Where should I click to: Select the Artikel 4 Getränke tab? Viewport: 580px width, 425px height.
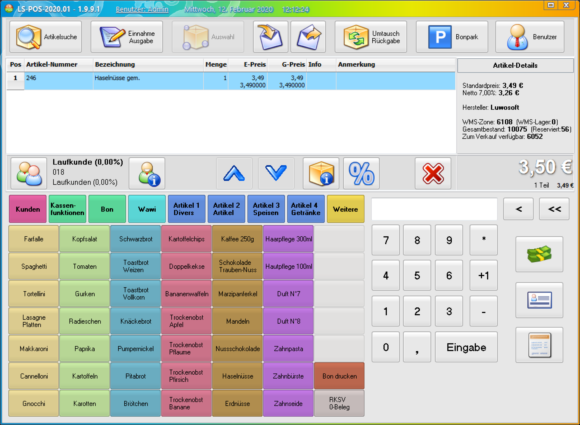[306, 209]
